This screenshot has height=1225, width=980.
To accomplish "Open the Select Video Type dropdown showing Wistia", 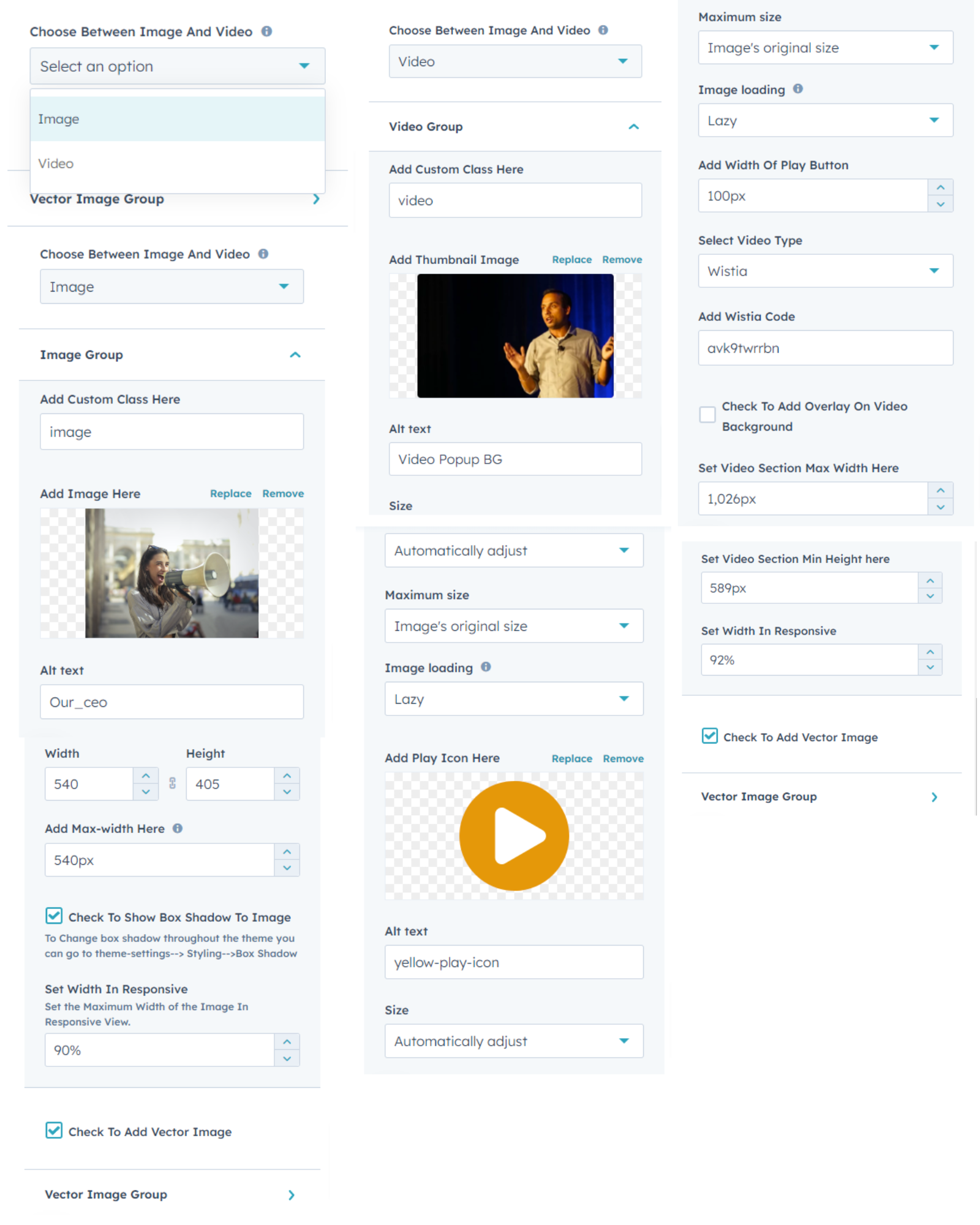I will point(824,271).
